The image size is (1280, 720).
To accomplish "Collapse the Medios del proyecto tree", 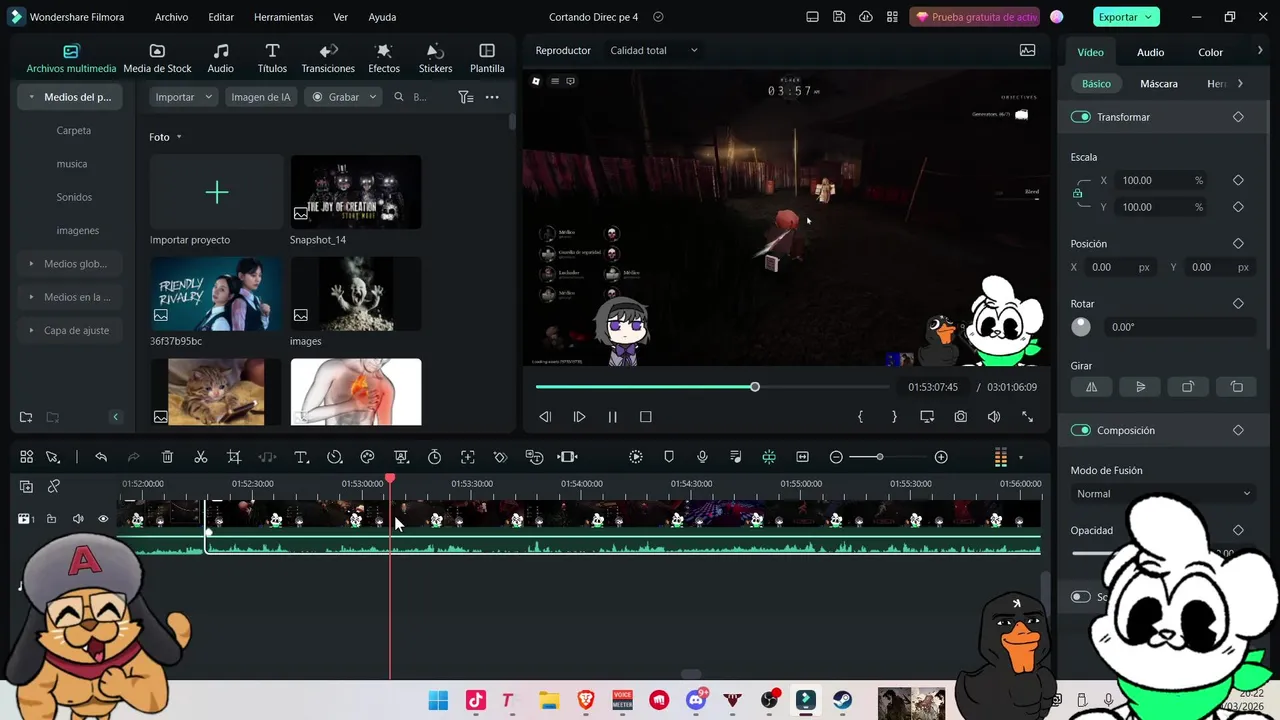I will pyautogui.click(x=32, y=97).
